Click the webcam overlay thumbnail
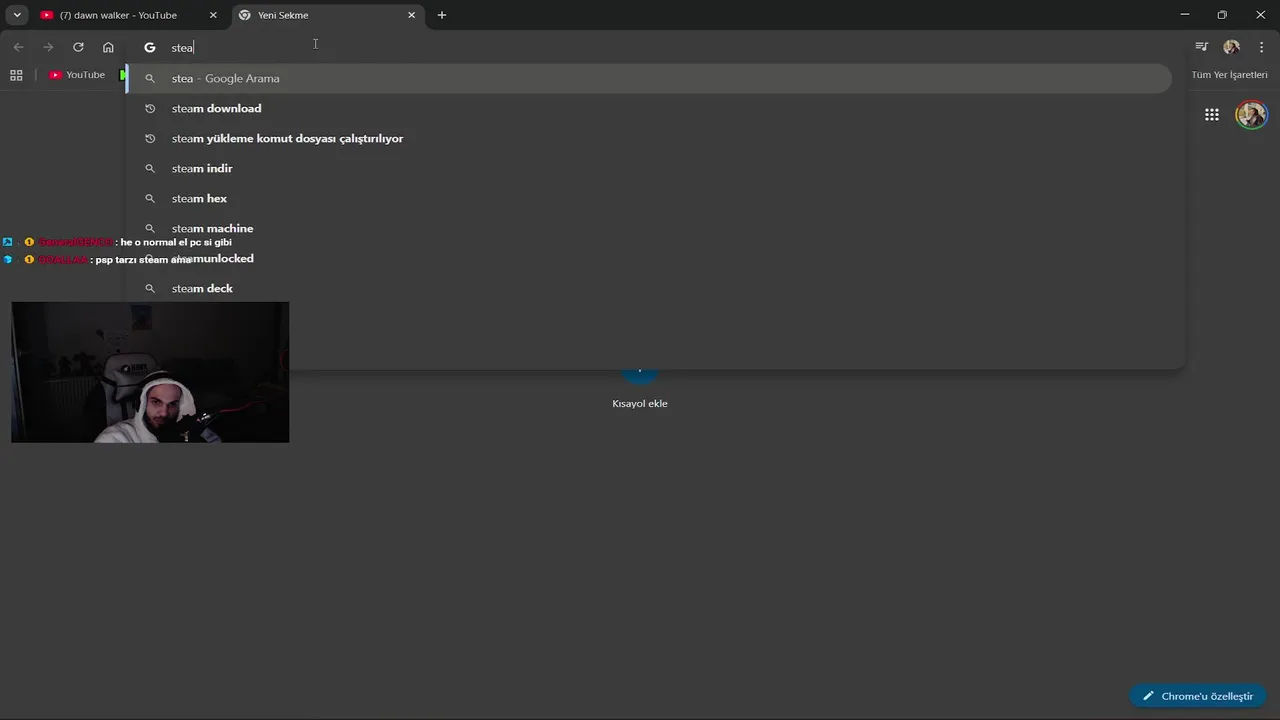1280x720 pixels. coord(150,372)
